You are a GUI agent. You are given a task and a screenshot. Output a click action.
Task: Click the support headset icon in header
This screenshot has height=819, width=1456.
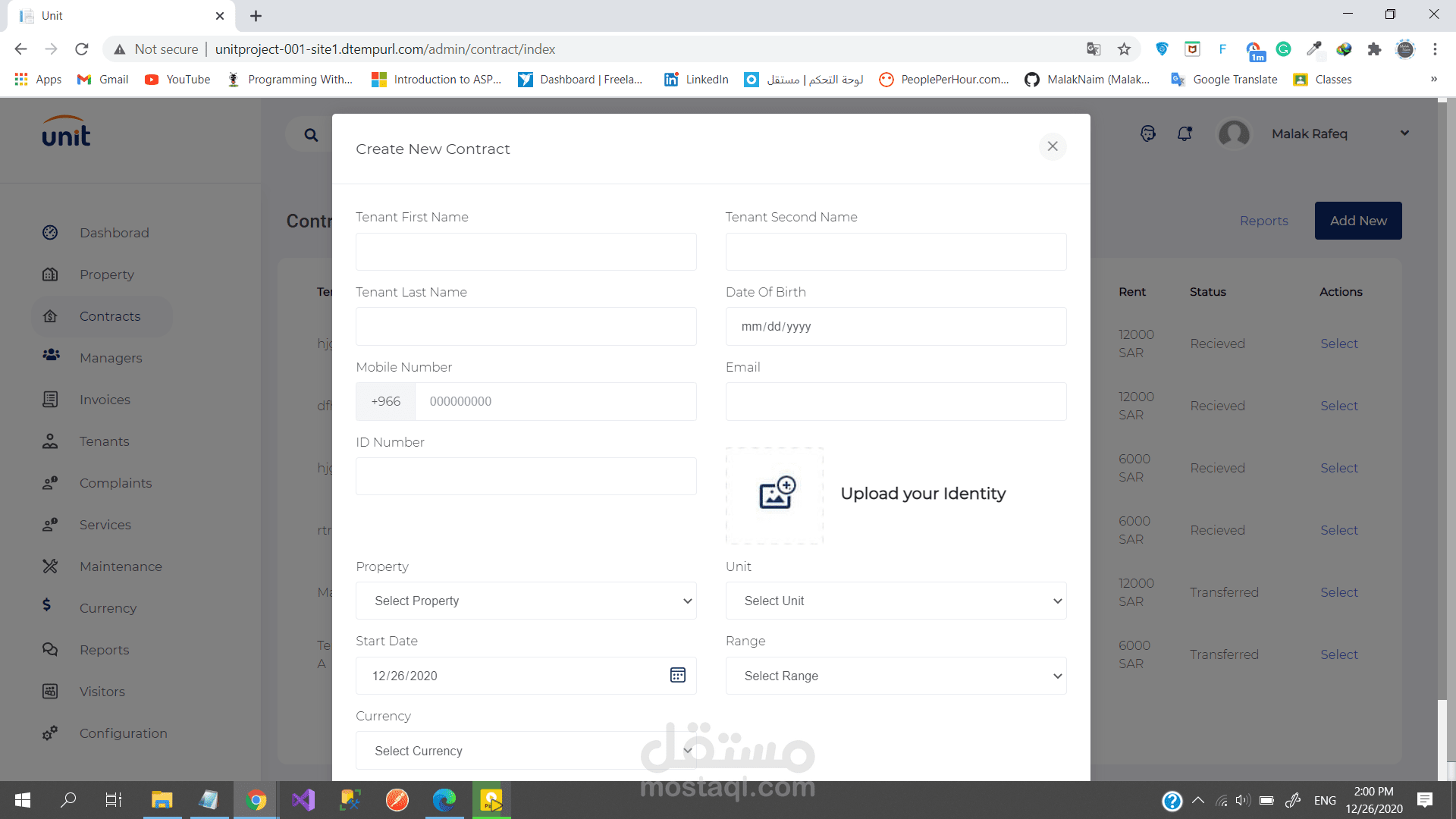pyautogui.click(x=1147, y=134)
